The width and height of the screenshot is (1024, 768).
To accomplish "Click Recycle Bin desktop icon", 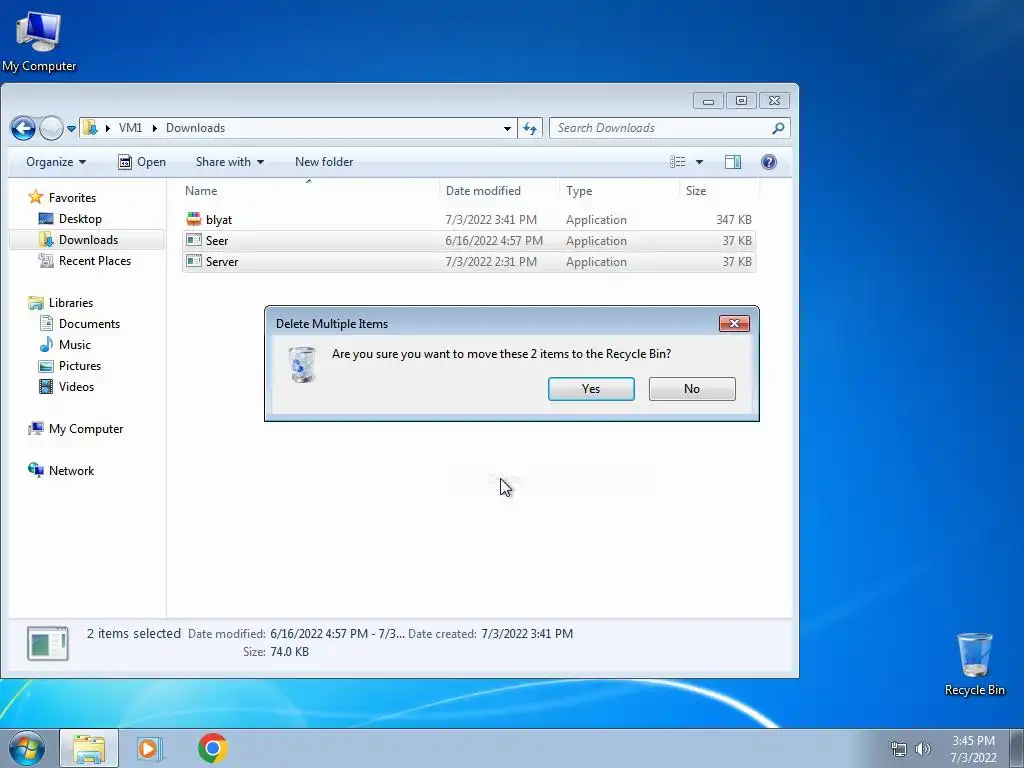I will (x=974, y=664).
